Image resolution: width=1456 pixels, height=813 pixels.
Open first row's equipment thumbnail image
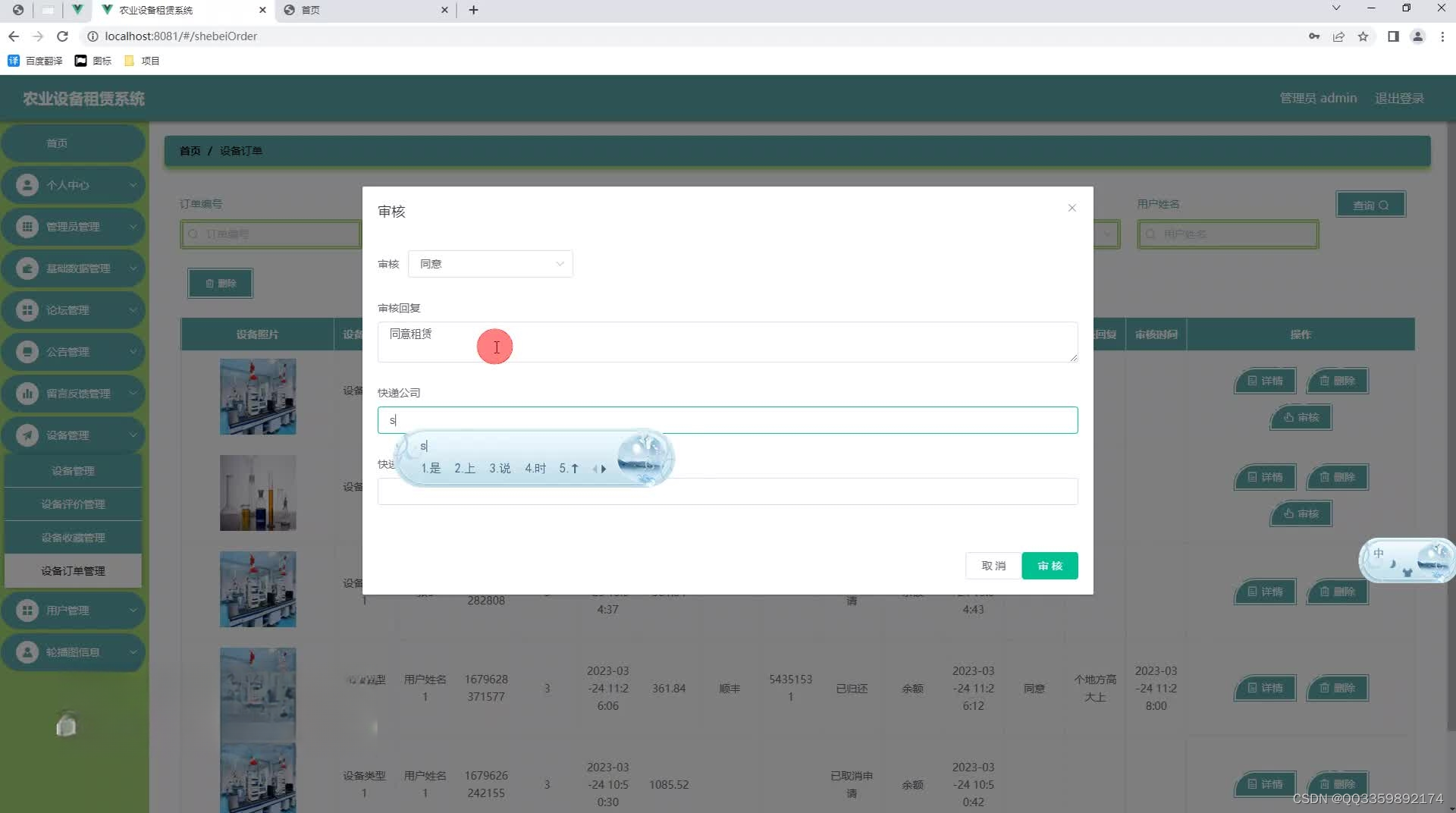pos(258,397)
